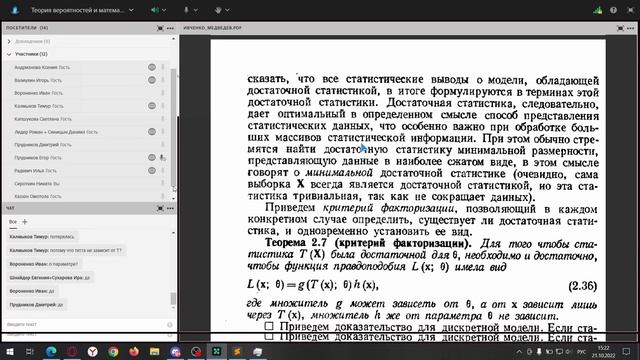Click the attendees list scroll-down arrow

coord(173,198)
